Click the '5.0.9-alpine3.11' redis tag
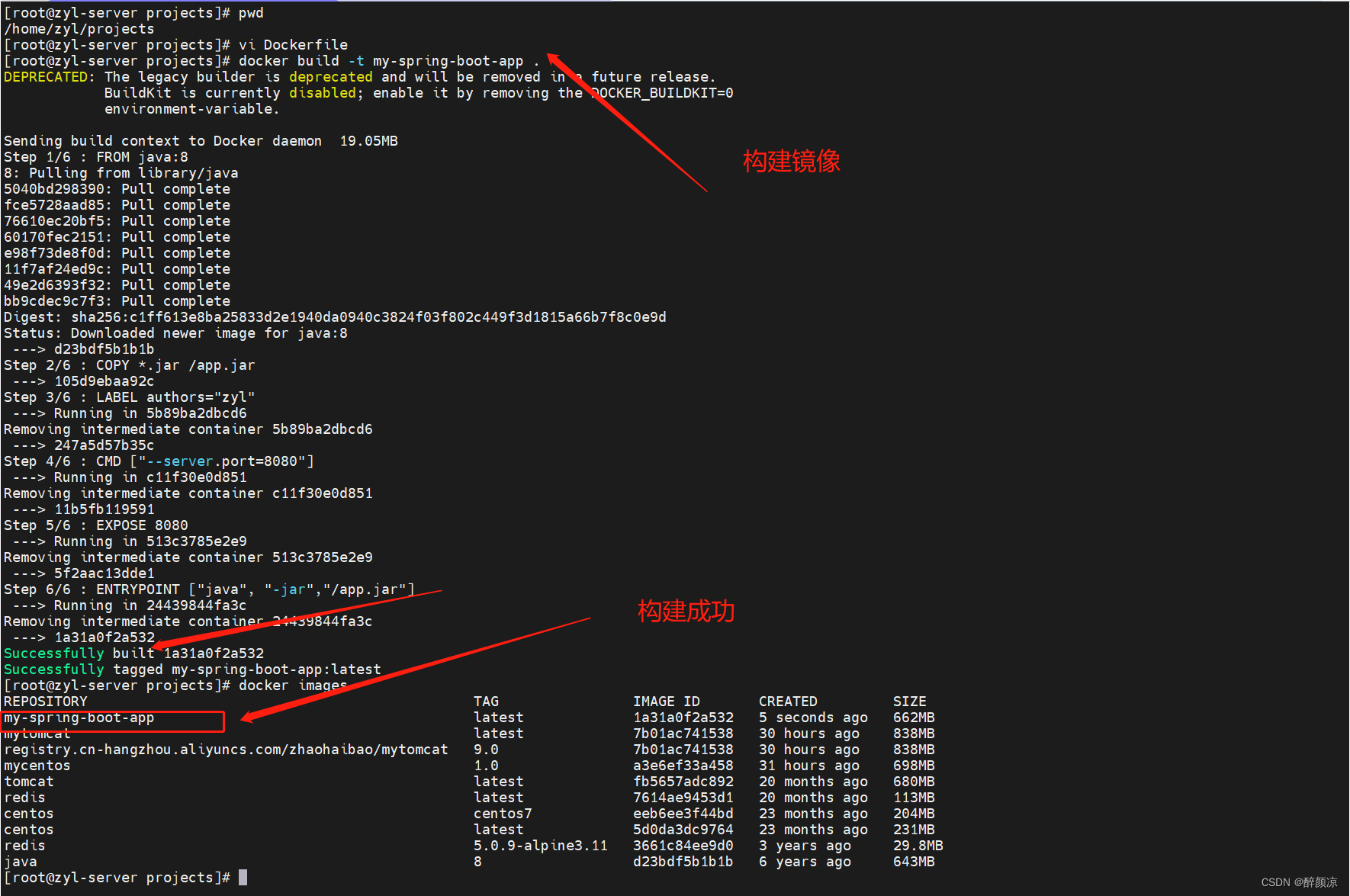Viewport: 1350px width, 896px height. click(541, 846)
